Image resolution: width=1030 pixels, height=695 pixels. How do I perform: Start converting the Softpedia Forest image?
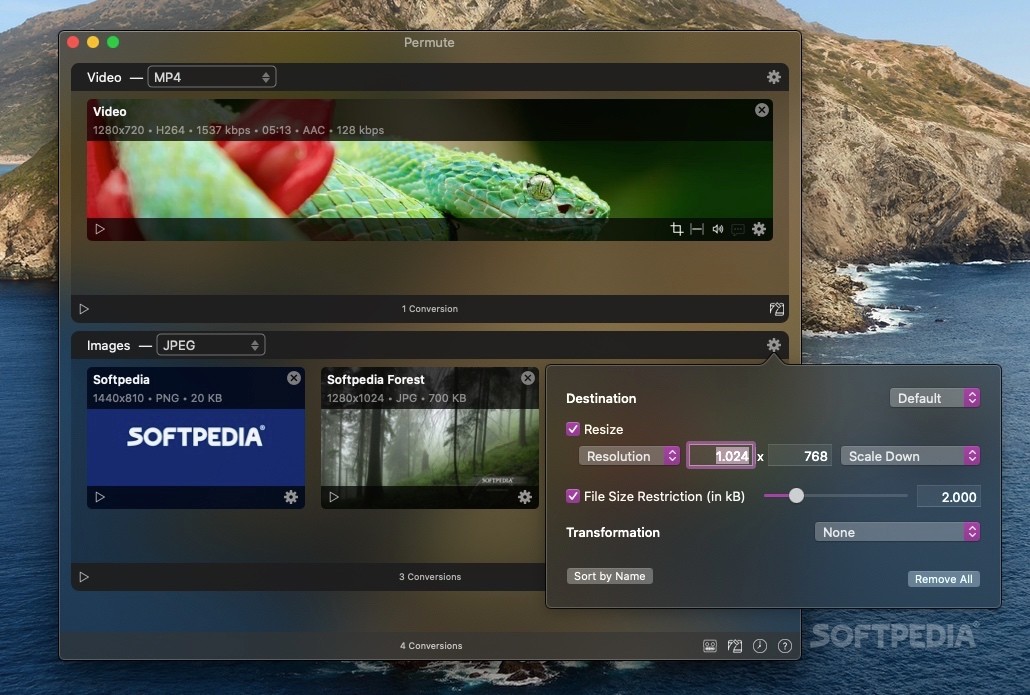click(334, 497)
